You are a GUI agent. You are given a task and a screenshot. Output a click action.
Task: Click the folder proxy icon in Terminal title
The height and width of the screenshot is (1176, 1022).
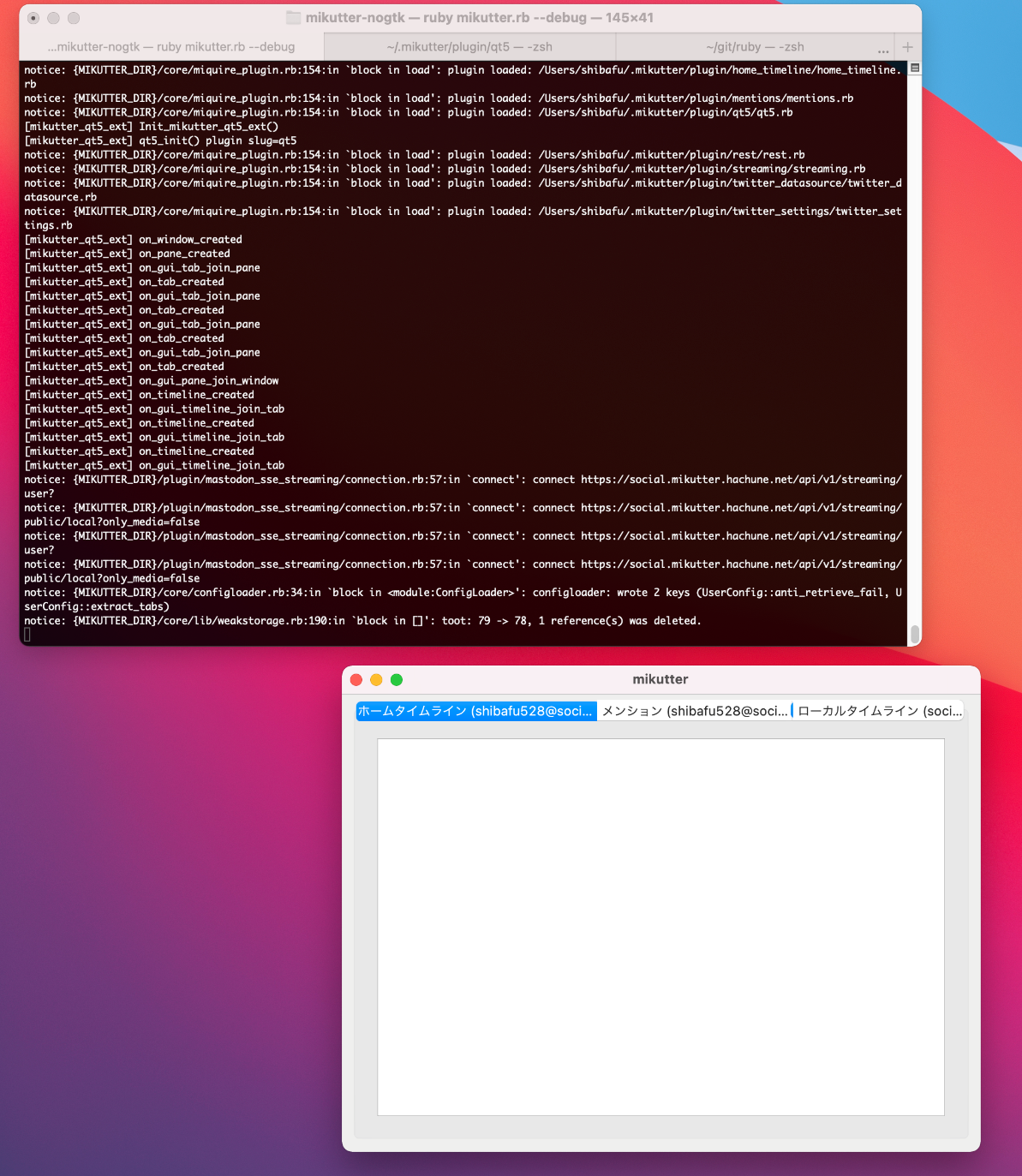[293, 18]
